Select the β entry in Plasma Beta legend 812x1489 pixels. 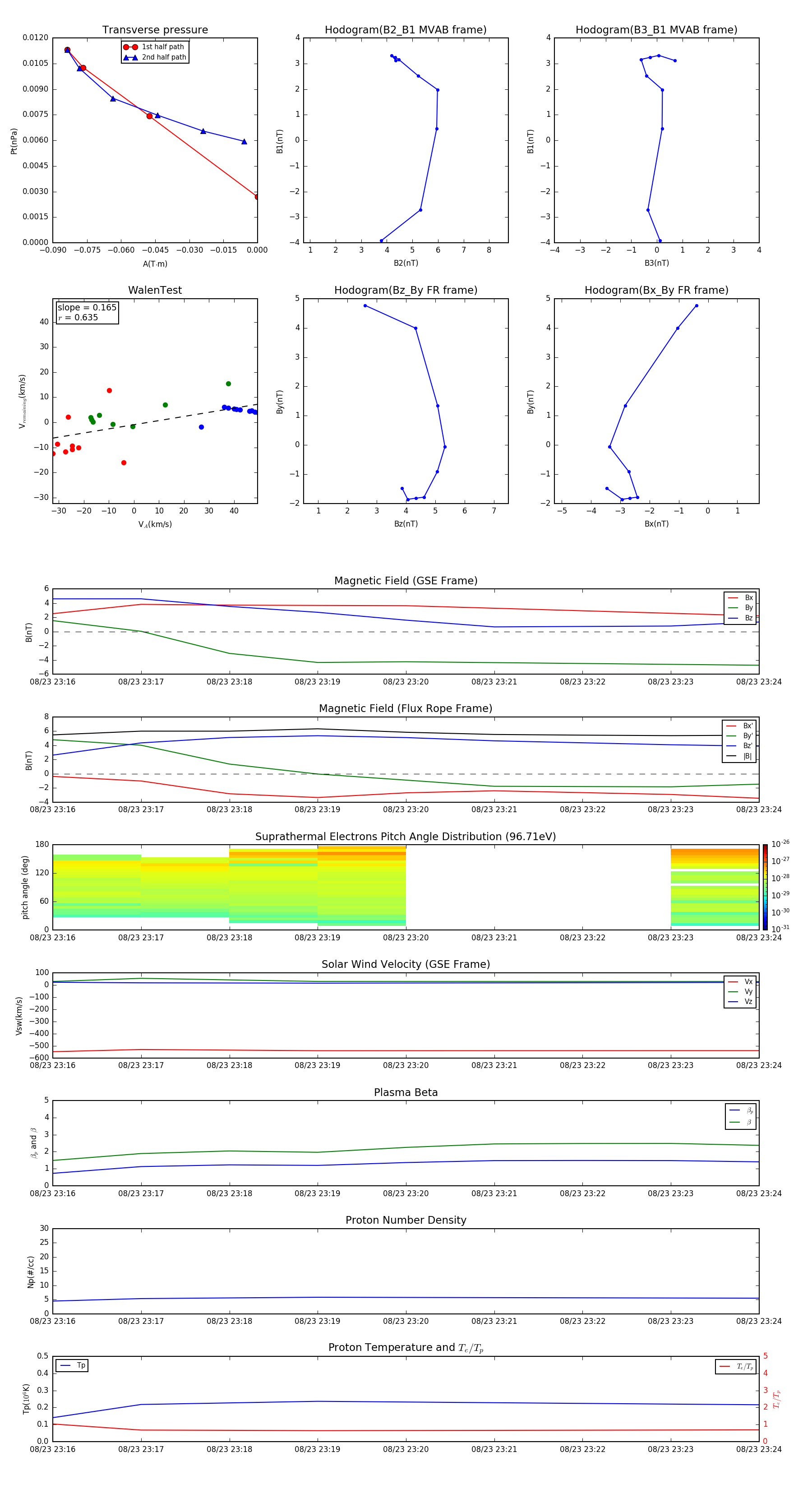pyautogui.click(x=741, y=1122)
